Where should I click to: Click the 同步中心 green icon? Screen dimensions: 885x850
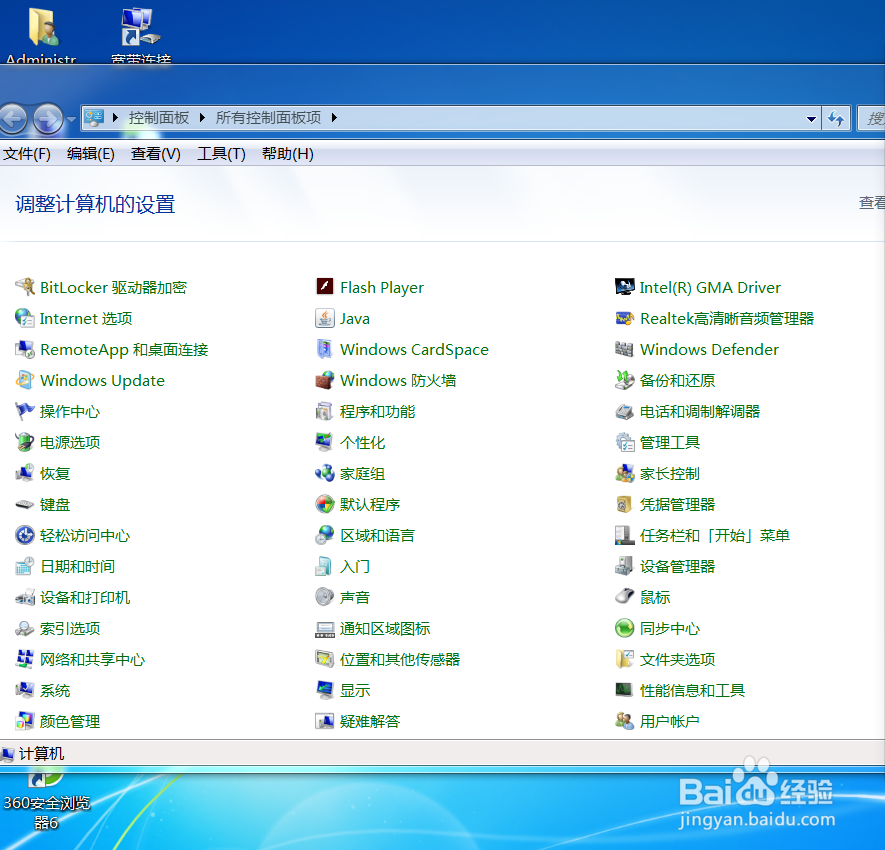[625, 628]
